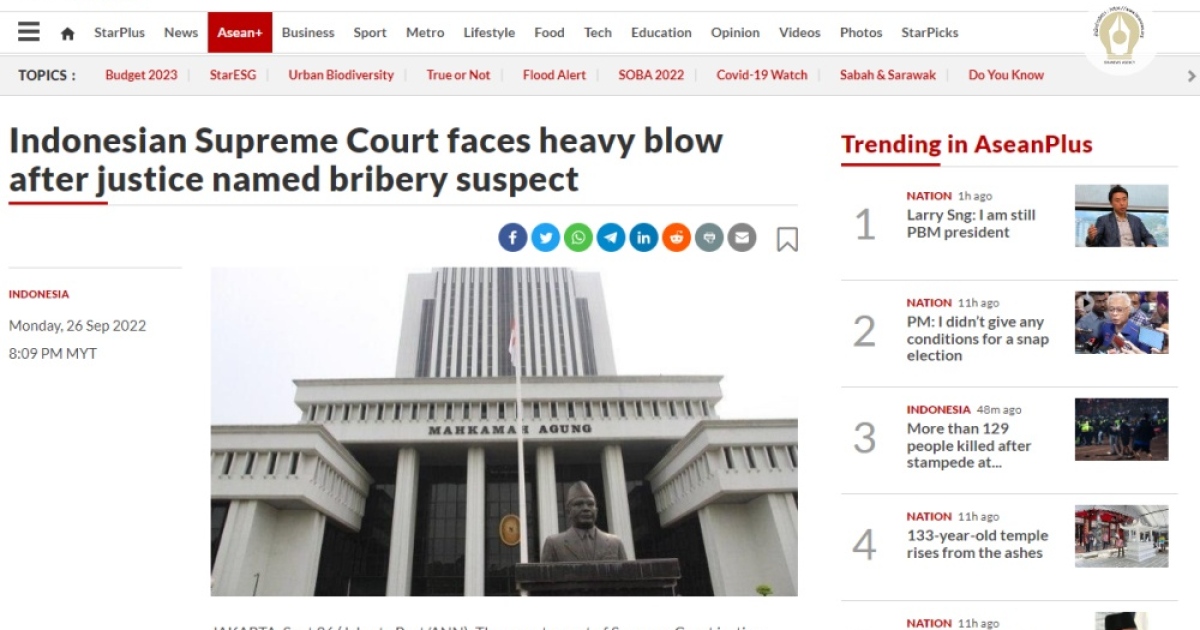1200x630 pixels.
Task: Print the article using printer icon
Action: pos(709,237)
